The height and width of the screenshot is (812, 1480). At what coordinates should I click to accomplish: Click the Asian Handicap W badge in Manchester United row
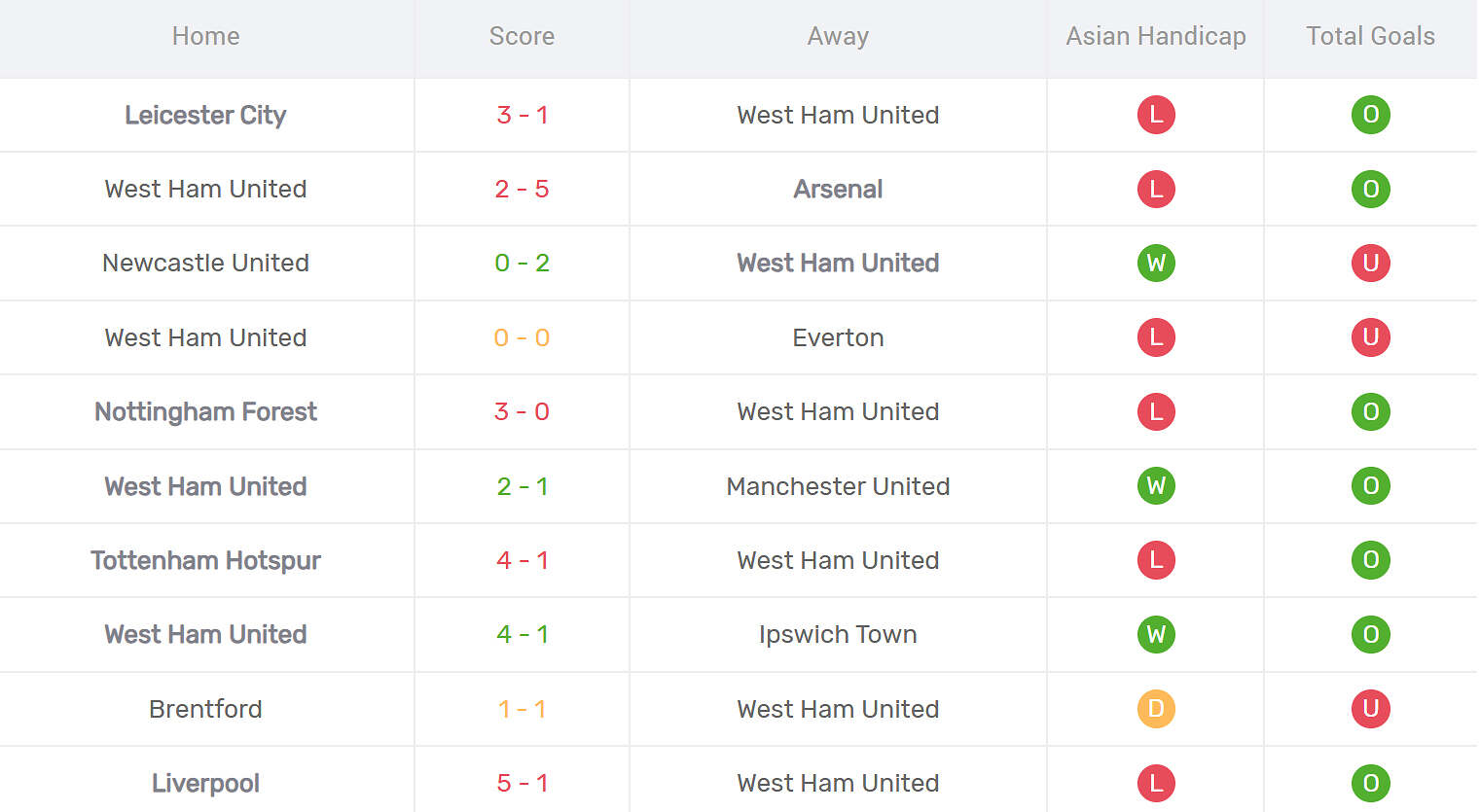(1156, 486)
